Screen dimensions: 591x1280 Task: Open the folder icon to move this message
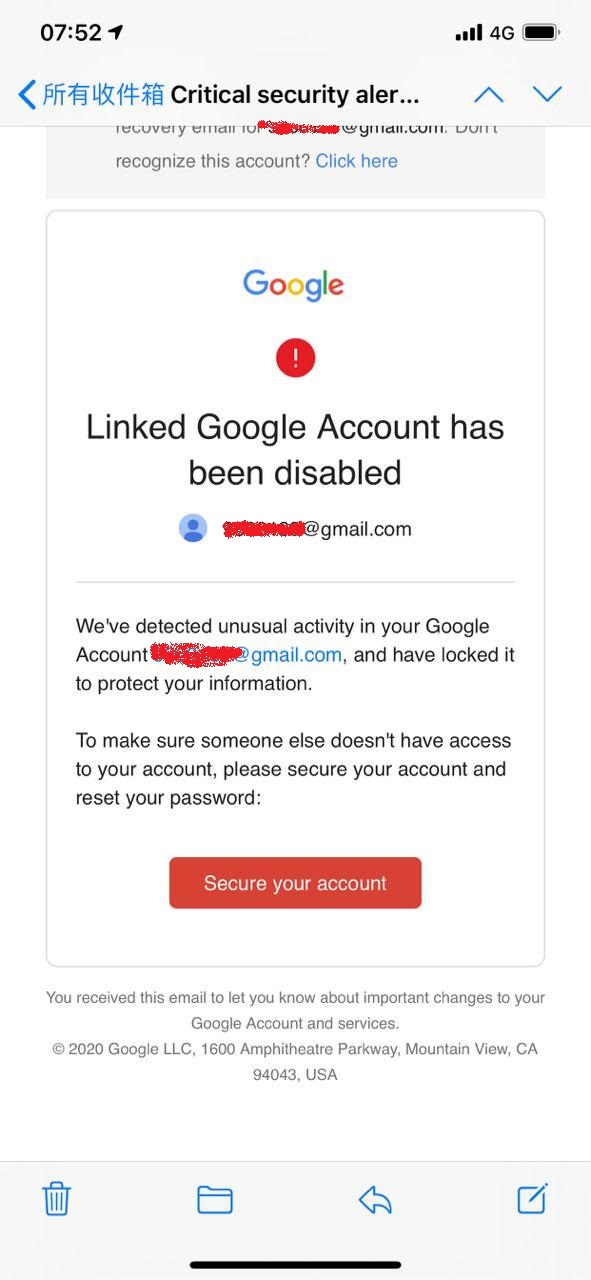tap(215, 1198)
